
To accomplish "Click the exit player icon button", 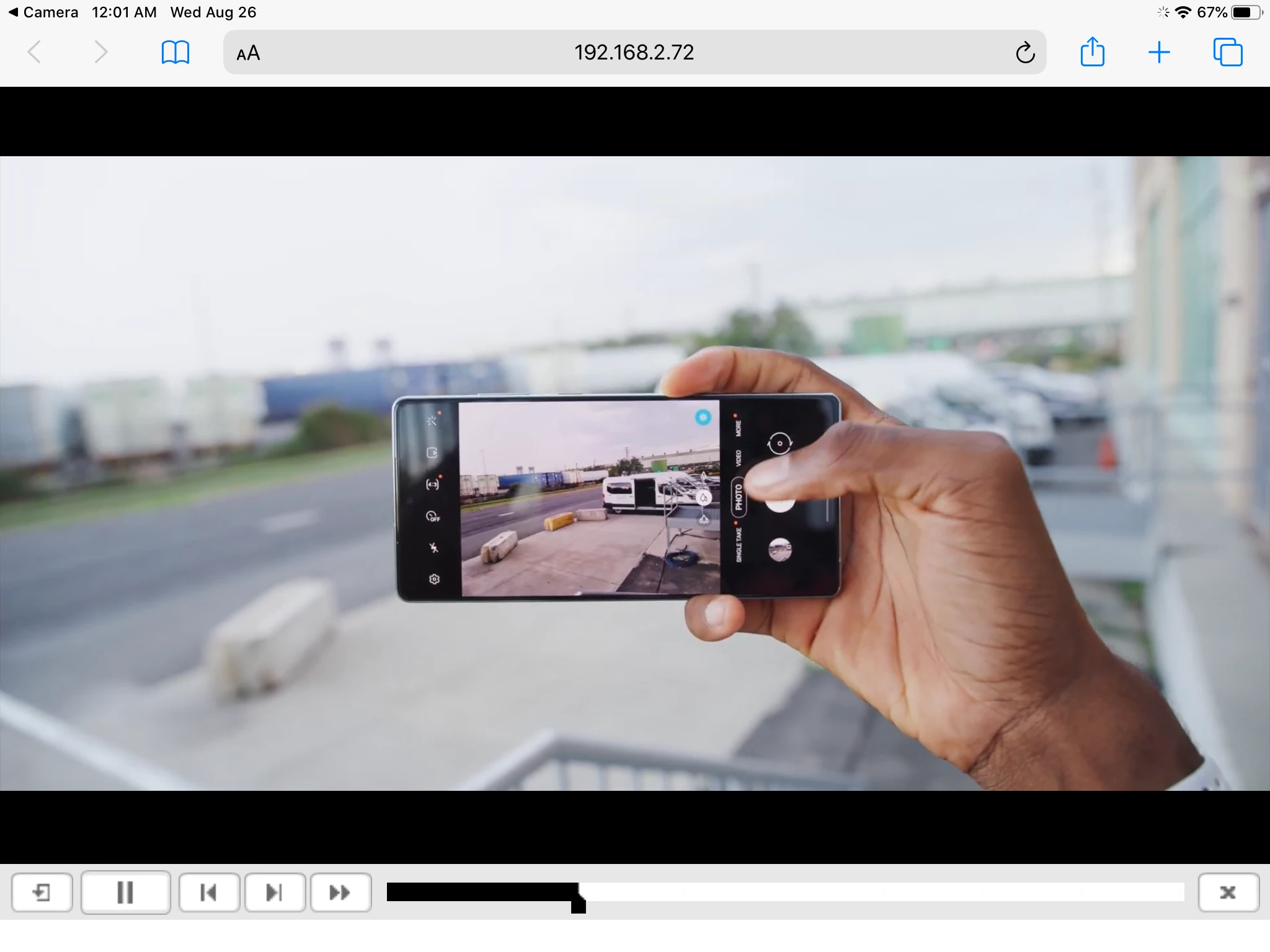I will click(42, 892).
